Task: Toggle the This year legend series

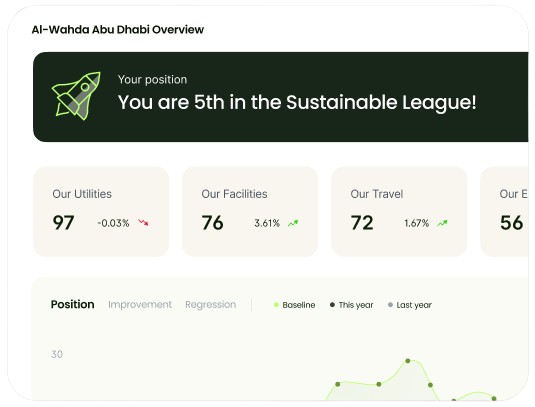Action: click(x=351, y=305)
